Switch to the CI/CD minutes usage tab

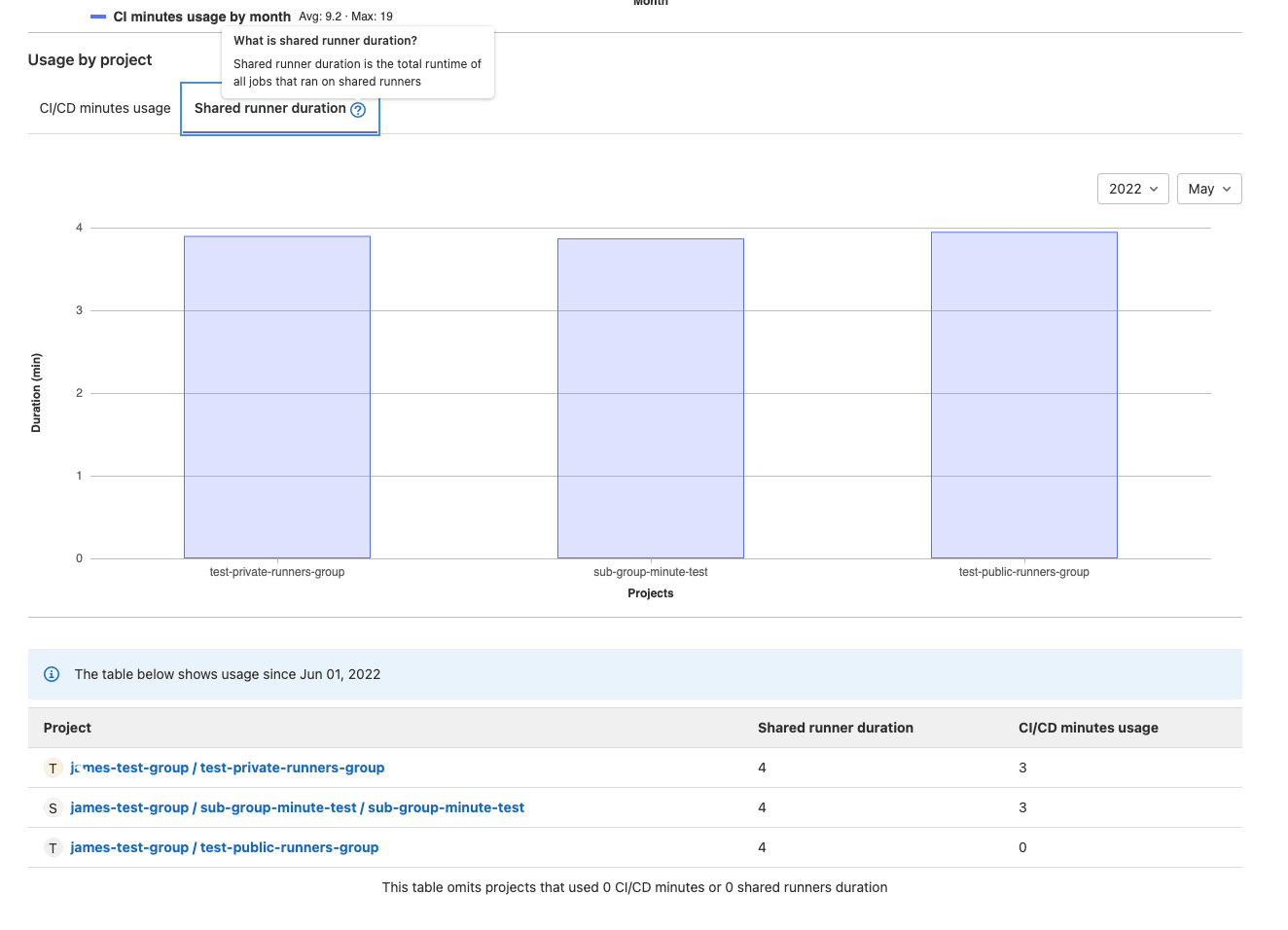point(104,108)
